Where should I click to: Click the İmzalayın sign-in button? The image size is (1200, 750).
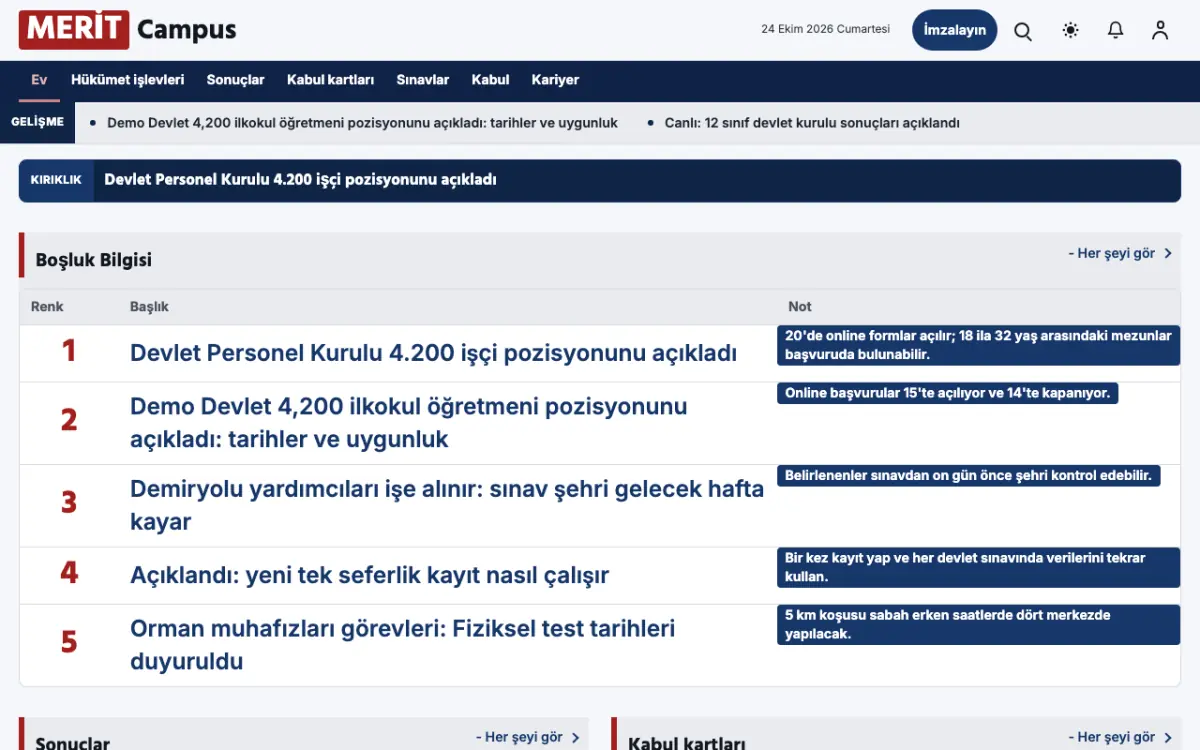[x=955, y=30]
